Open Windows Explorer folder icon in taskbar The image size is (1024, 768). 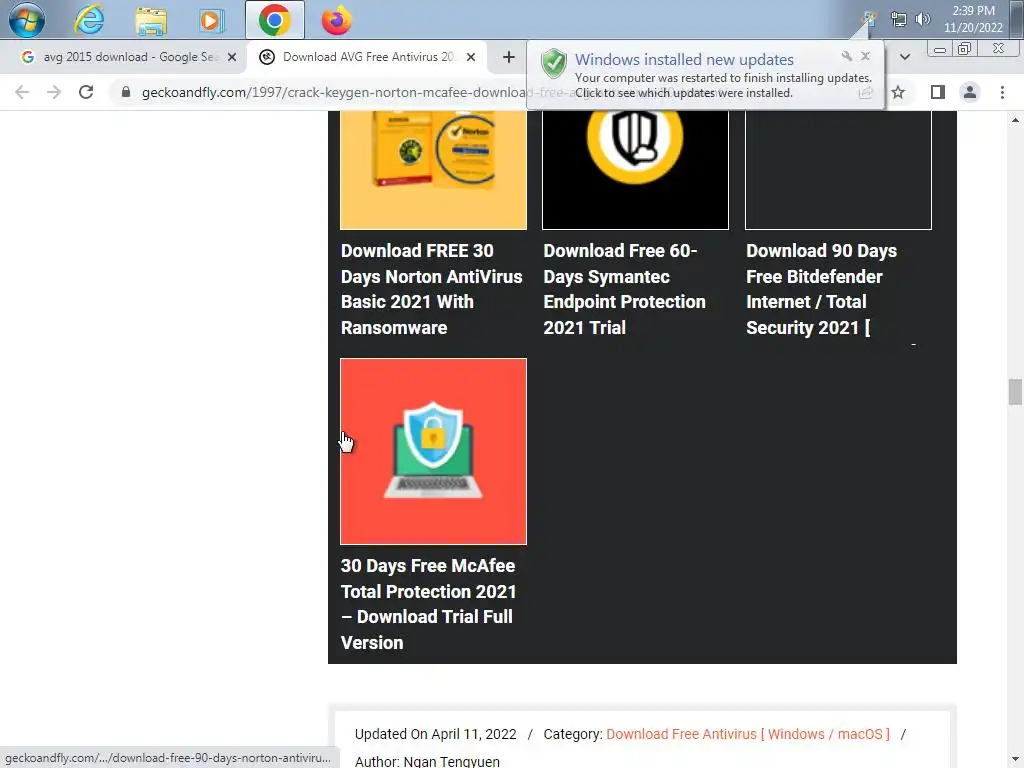151,21
